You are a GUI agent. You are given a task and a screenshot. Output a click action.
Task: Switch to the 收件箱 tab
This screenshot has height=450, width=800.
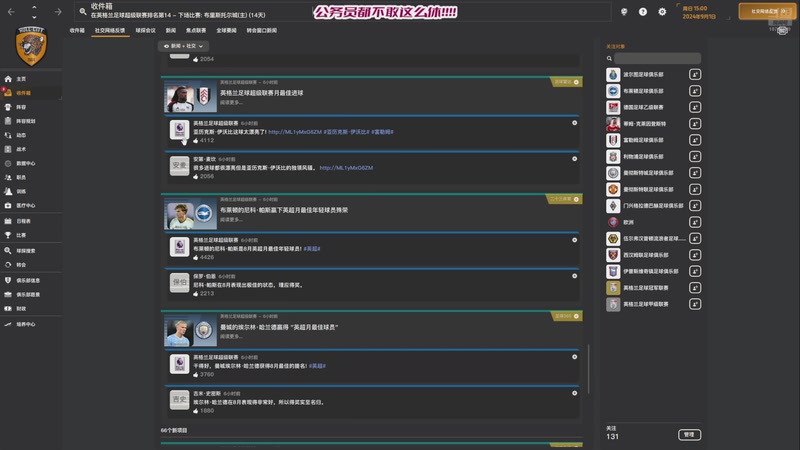tap(77, 31)
